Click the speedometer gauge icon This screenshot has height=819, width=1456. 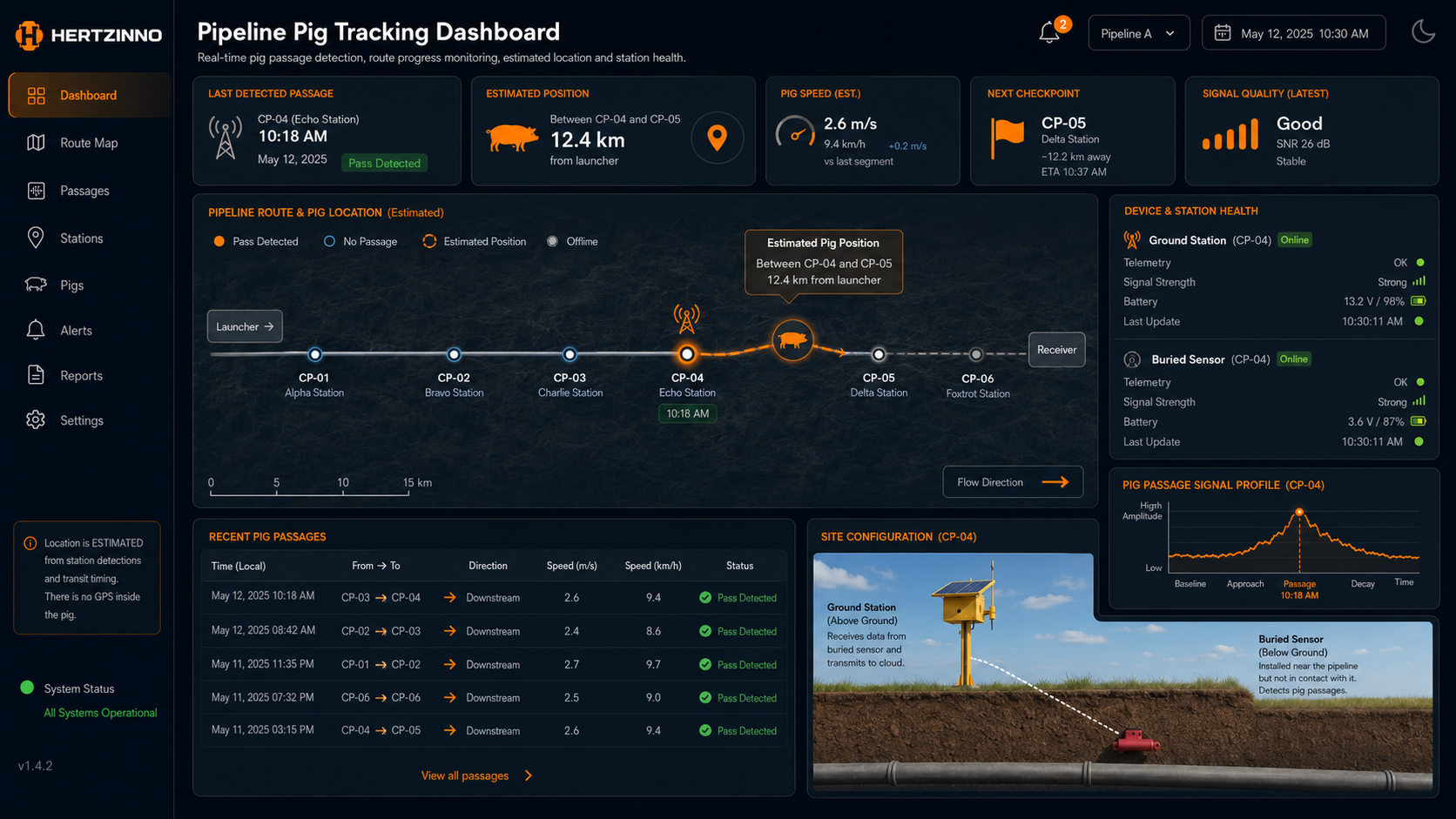[x=795, y=133]
